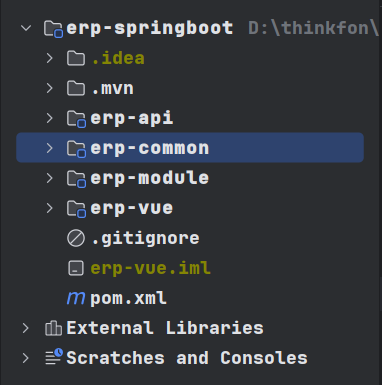This screenshot has width=382, height=385.
Task: Click the Maven 'm' icon beside pom.xml
Action: (76, 298)
